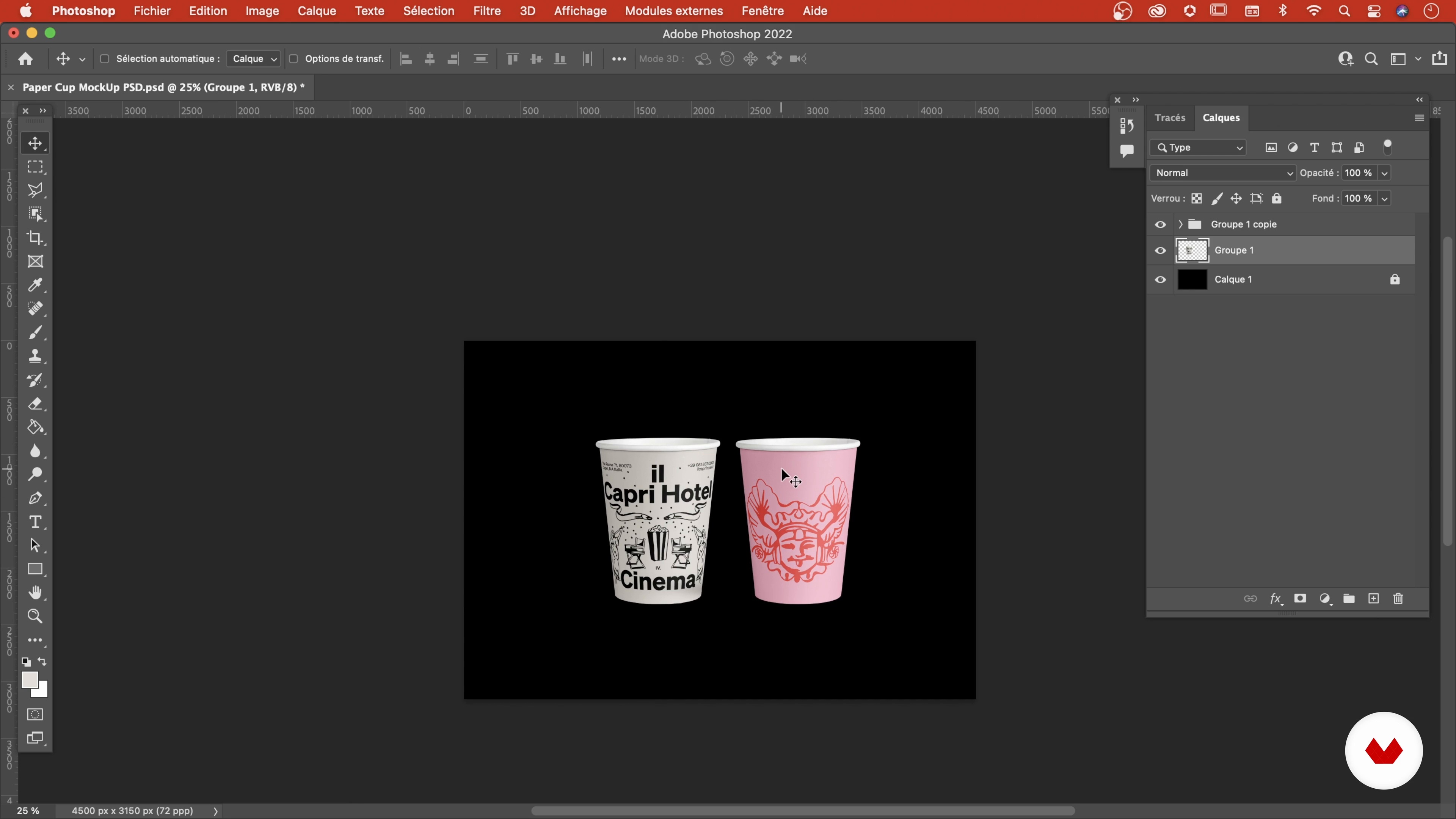The image size is (1456, 819).
Task: Select the Polygonal Lasso tool
Action: point(35,190)
